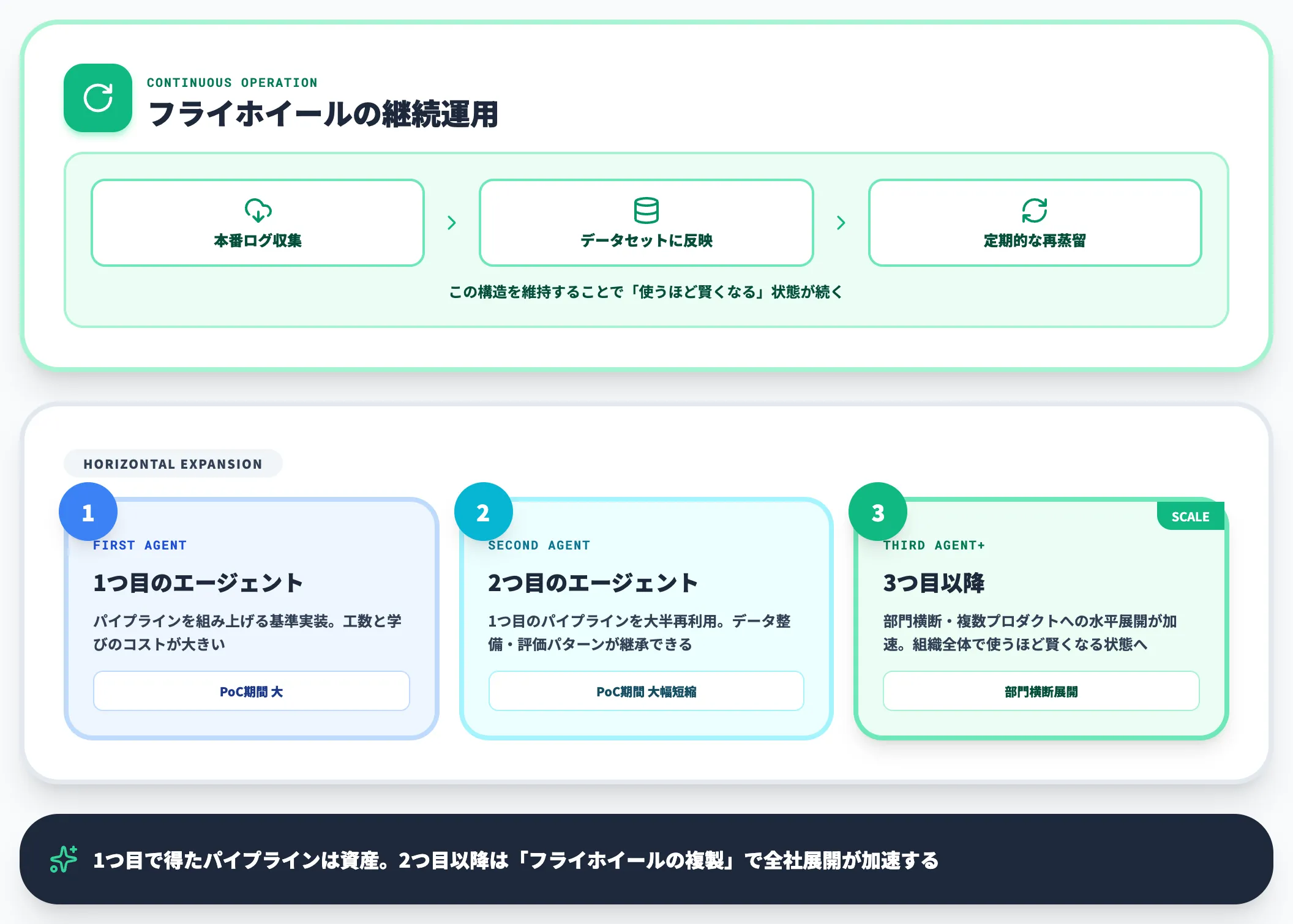Screen dimensions: 1293x924
Task: Click the THIRD AGENT+ label
Action: pyautogui.click(x=934, y=545)
